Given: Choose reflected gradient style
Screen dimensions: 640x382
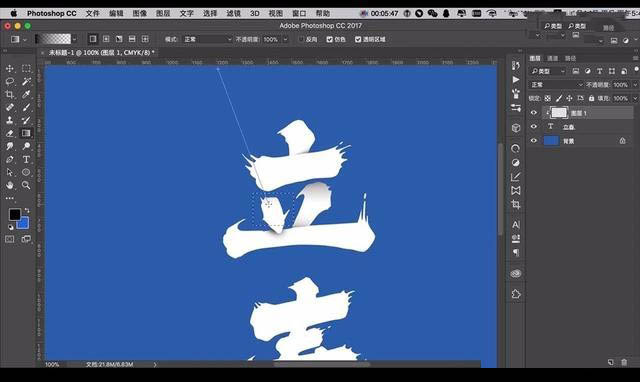Looking at the screenshot, I should point(132,39).
